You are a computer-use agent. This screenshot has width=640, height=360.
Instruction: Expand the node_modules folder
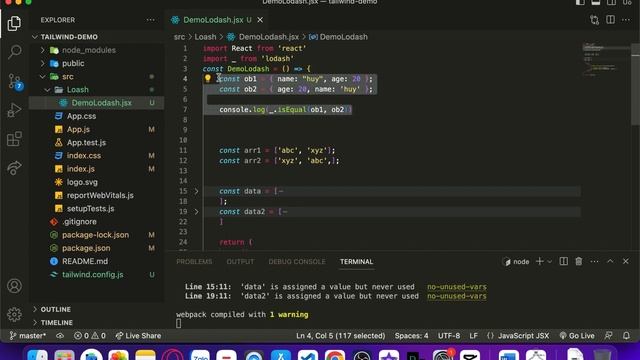click(89, 50)
